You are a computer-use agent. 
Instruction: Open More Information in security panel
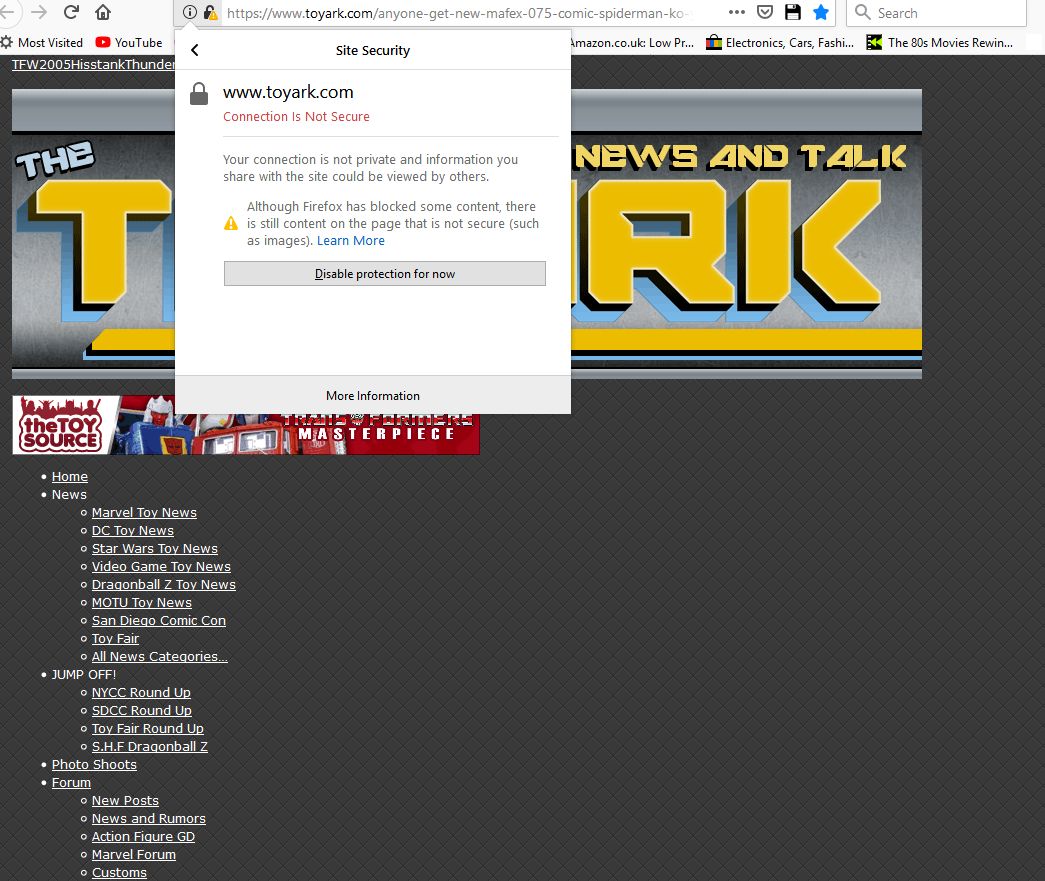click(373, 395)
